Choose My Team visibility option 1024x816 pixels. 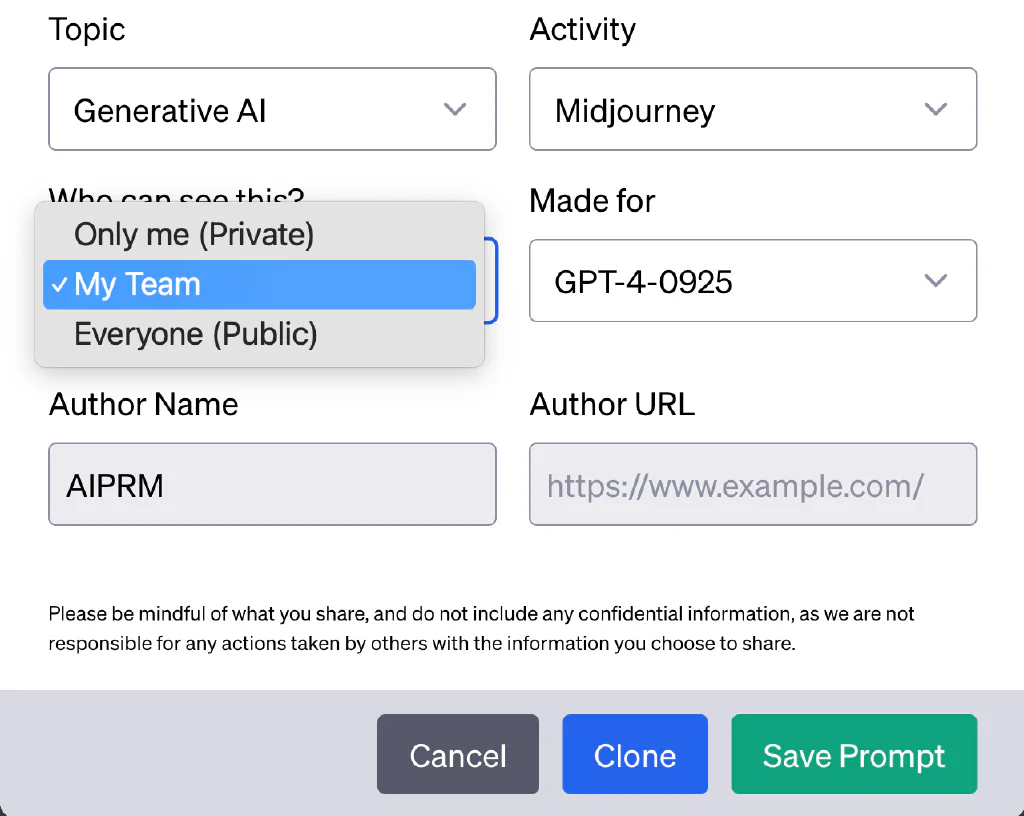pyautogui.click(x=258, y=285)
